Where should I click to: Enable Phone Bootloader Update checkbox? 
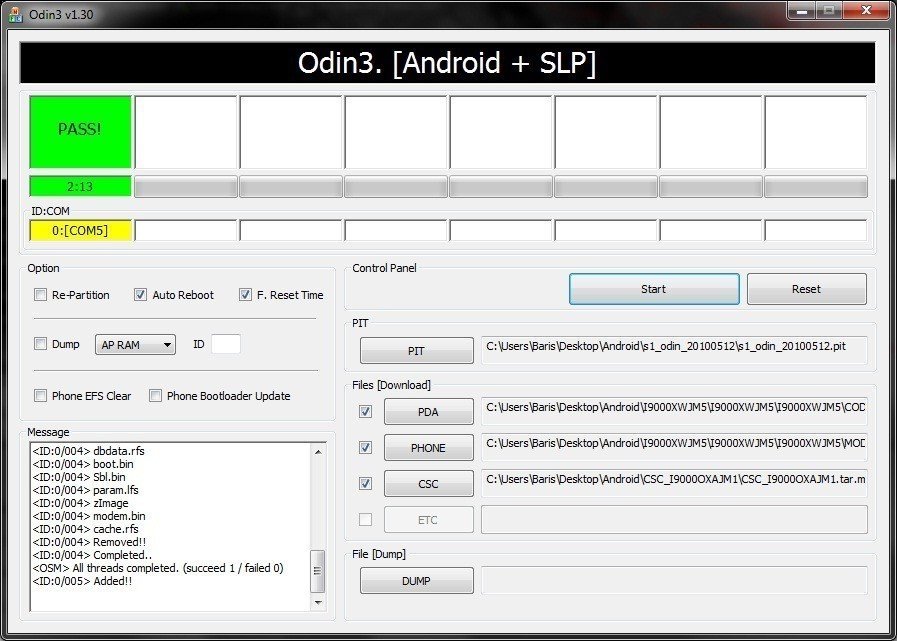155,396
